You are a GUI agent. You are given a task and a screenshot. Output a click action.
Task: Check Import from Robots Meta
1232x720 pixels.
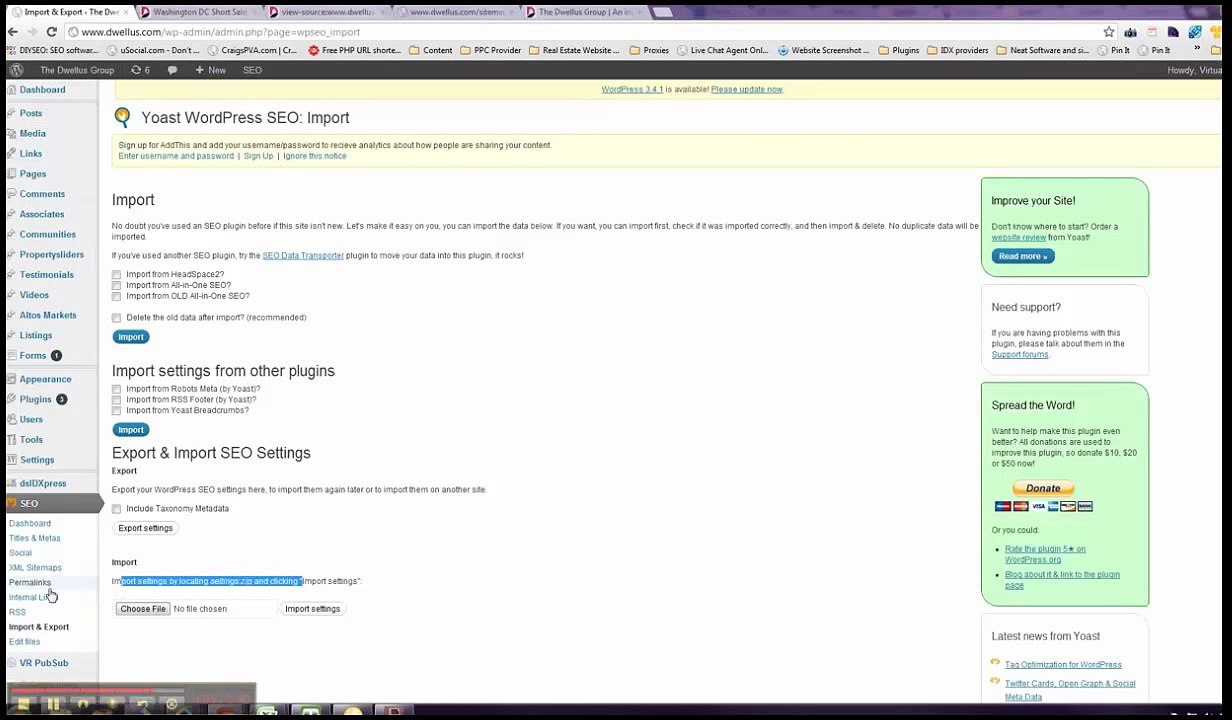(x=117, y=389)
